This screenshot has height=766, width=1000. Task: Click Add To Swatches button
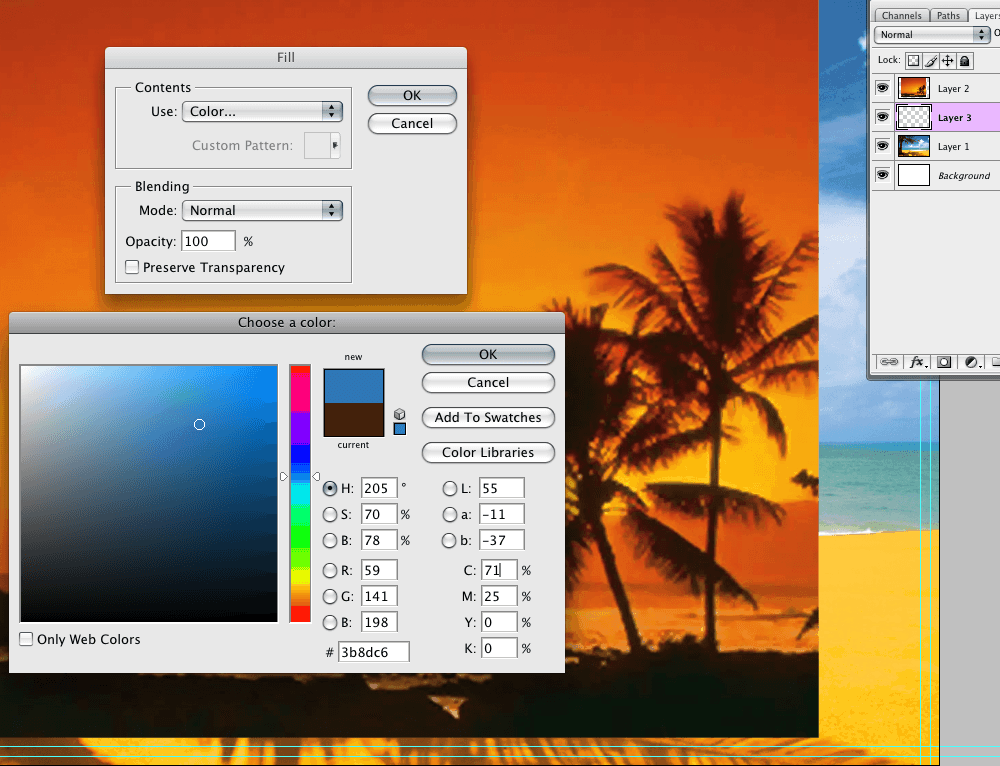(488, 418)
